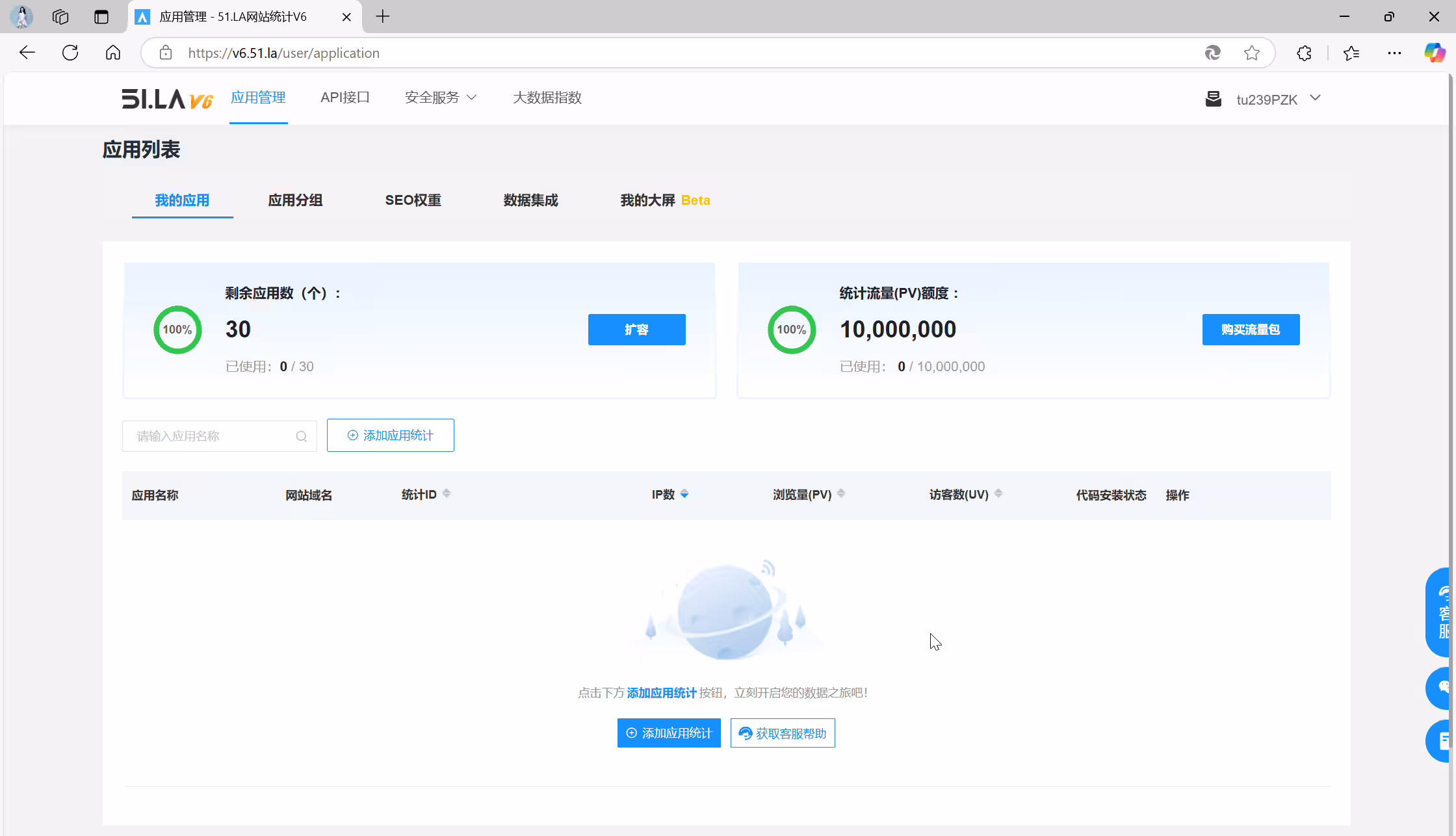Add this page to favorites star

(1252, 53)
